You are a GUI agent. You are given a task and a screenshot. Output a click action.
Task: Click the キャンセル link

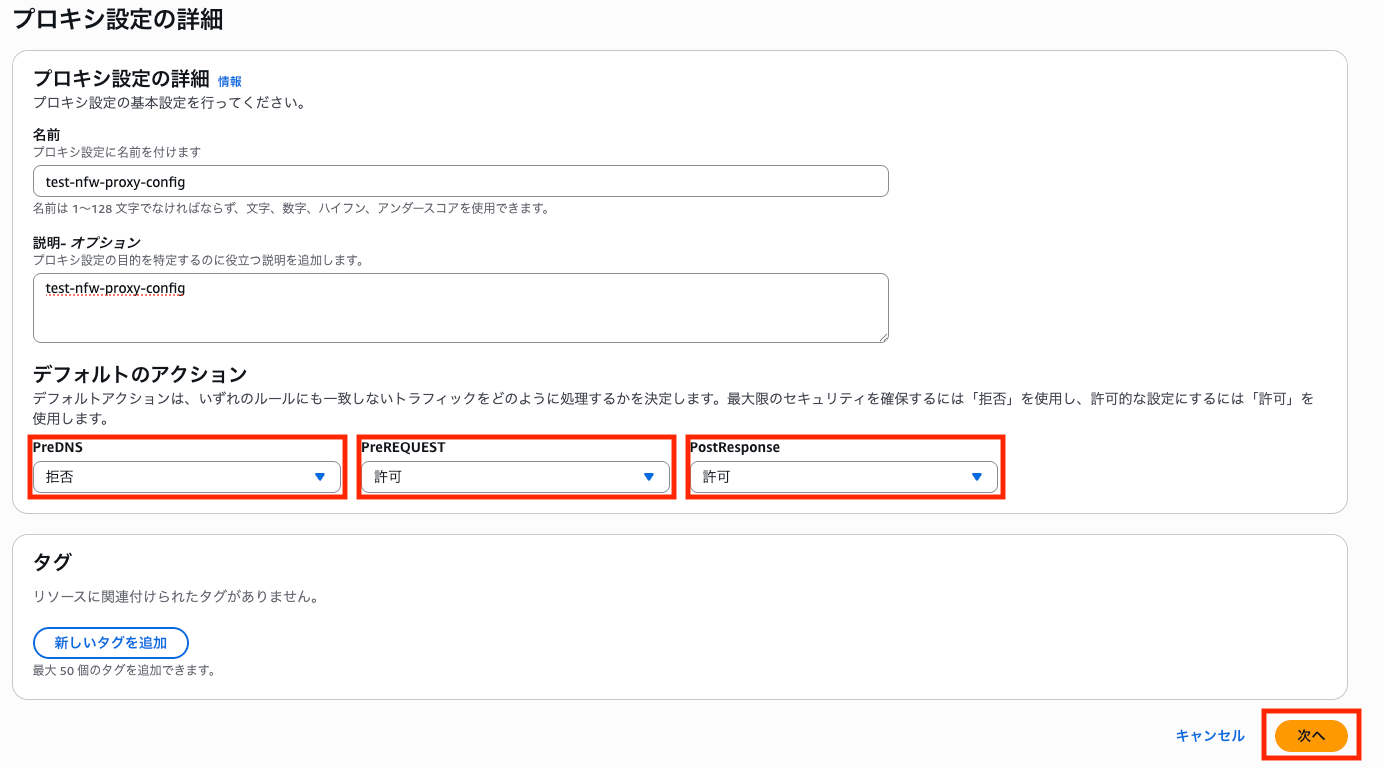pos(1210,736)
